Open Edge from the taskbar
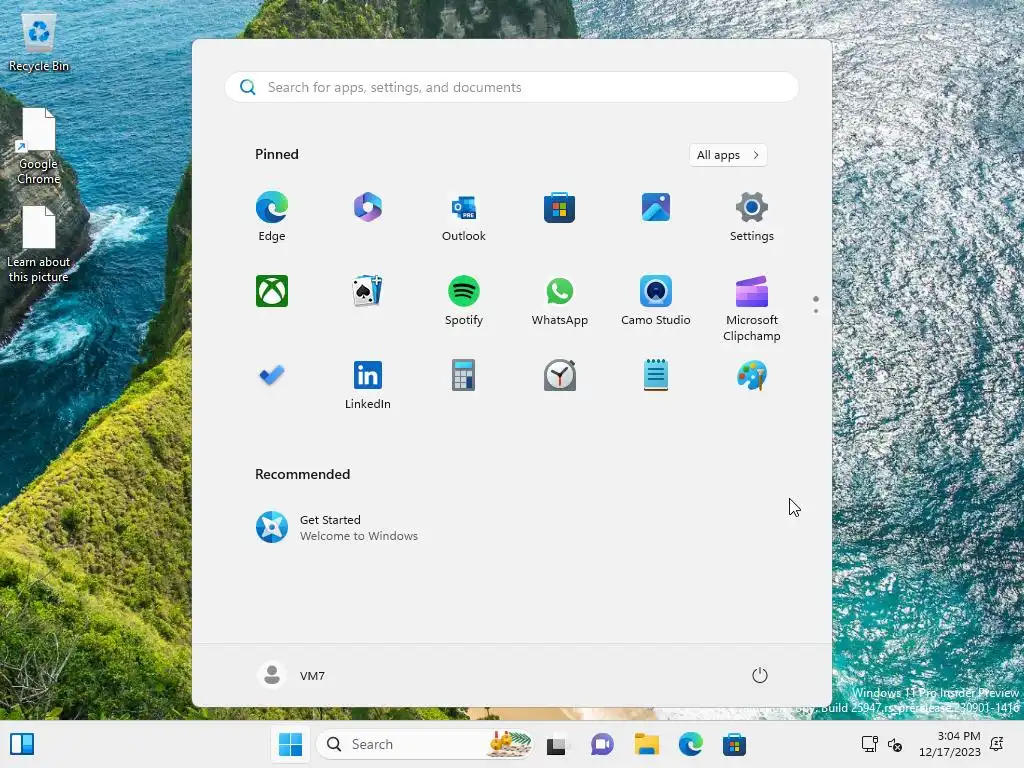Image resolution: width=1024 pixels, height=768 pixels. 691,744
